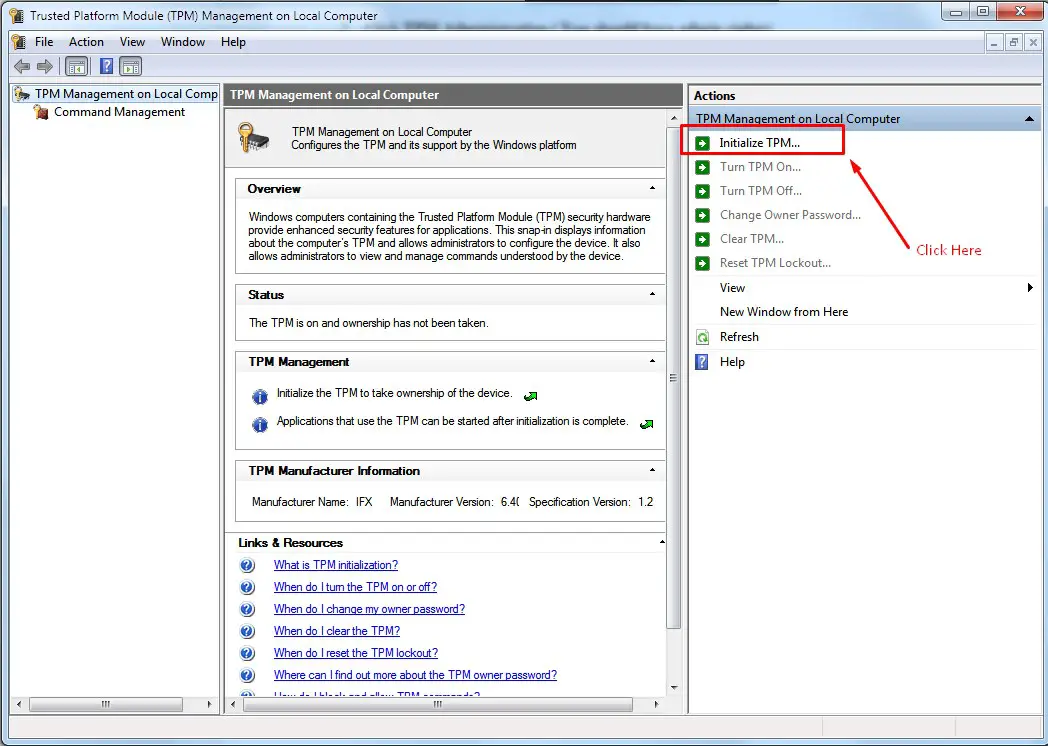
Task: Open the Window menu
Action: 182,41
